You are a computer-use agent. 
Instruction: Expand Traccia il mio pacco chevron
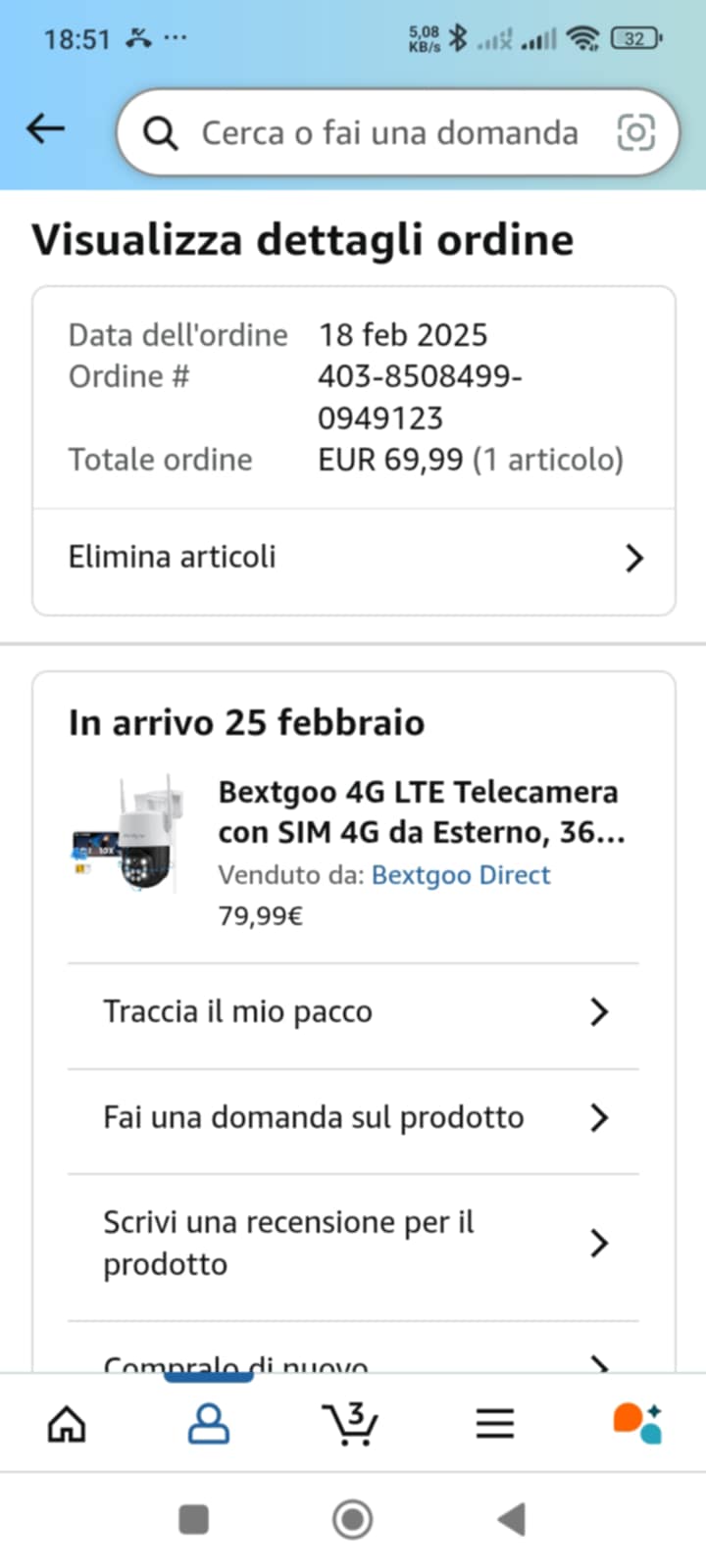(x=600, y=1012)
